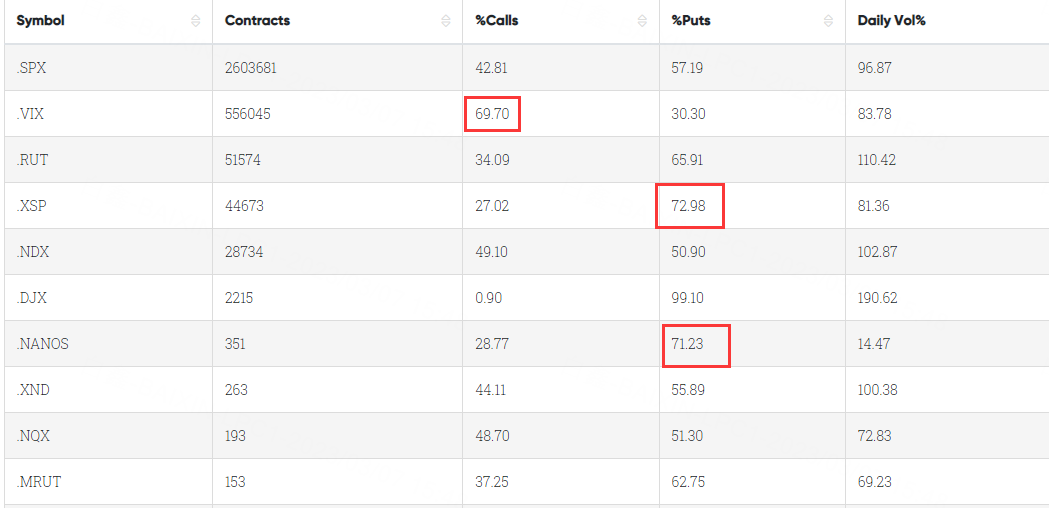
Task: Click the Daily Vol% column header
Action: click(x=891, y=21)
